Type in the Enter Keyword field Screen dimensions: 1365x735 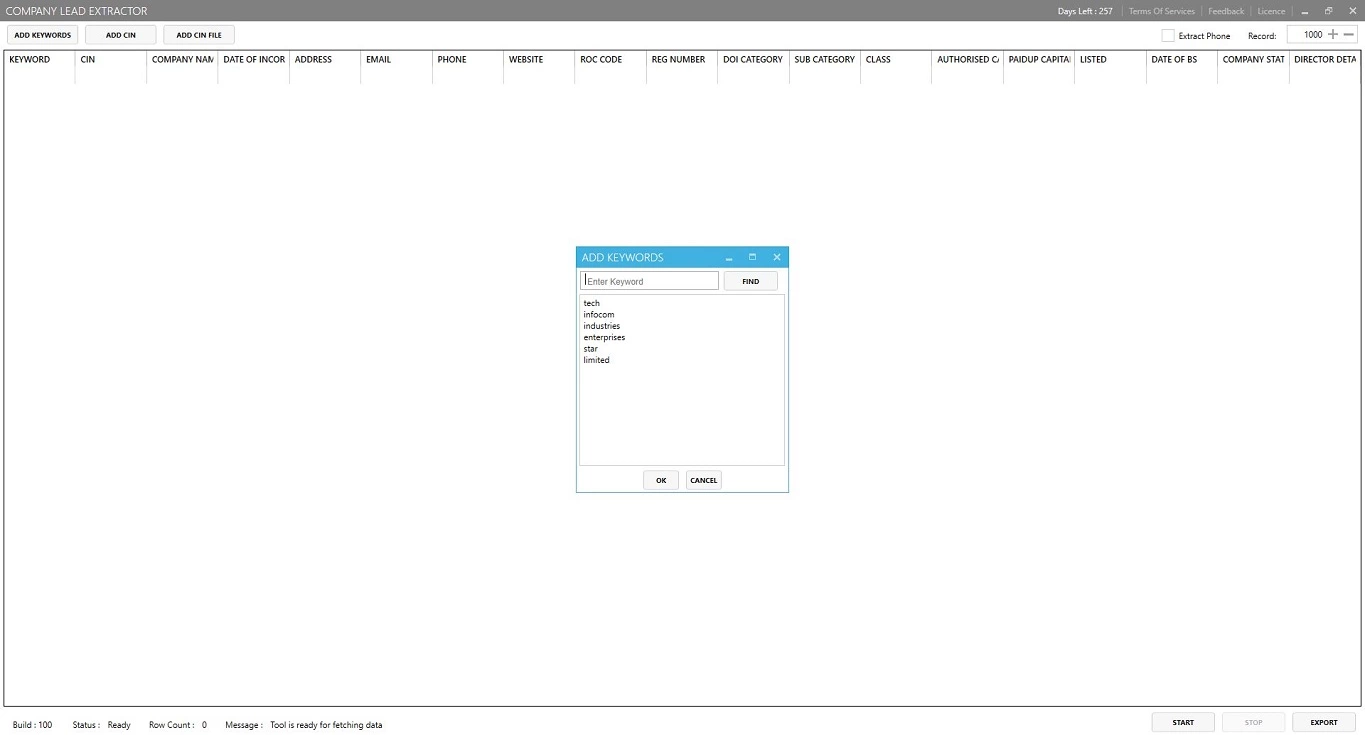pyautogui.click(x=650, y=281)
